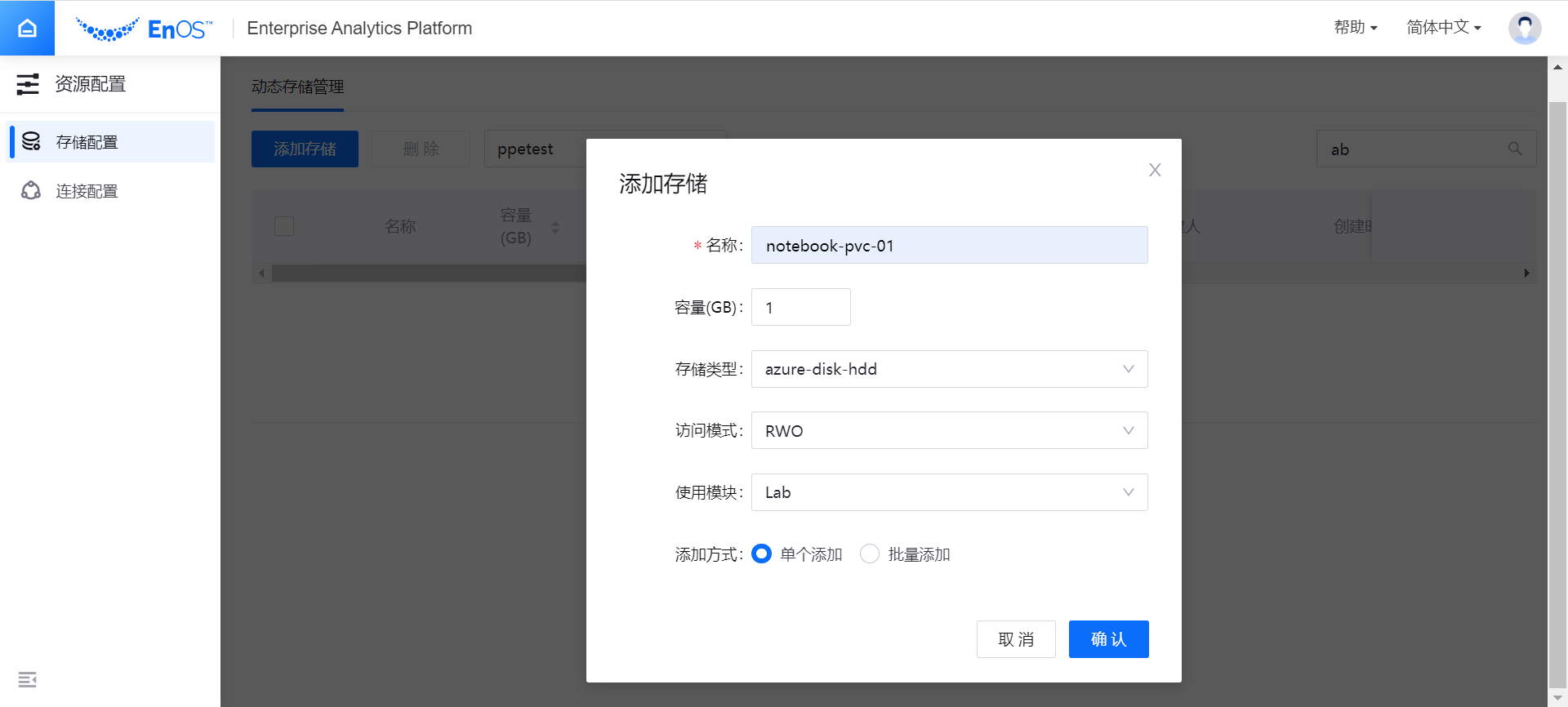
Task: Click the EnOS logo
Action: pos(144,29)
